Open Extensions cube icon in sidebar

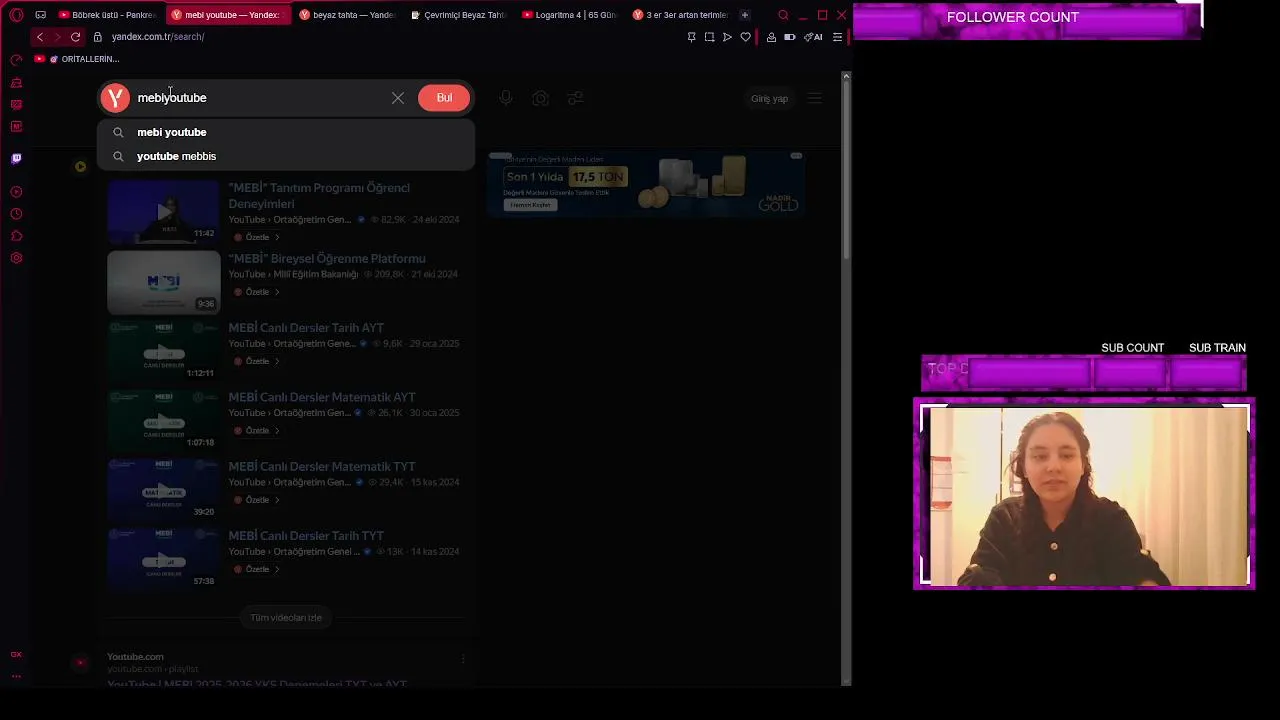pyautogui.click(x=16, y=236)
